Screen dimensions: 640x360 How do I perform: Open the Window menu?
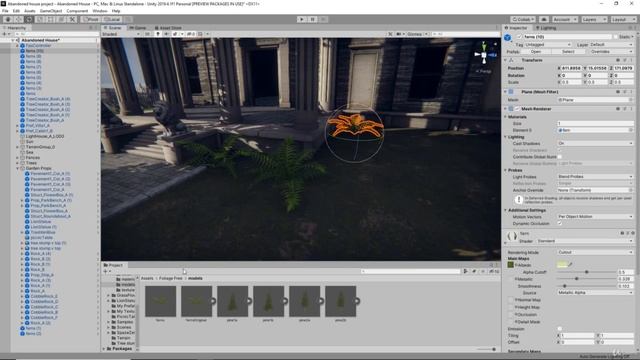click(100, 11)
